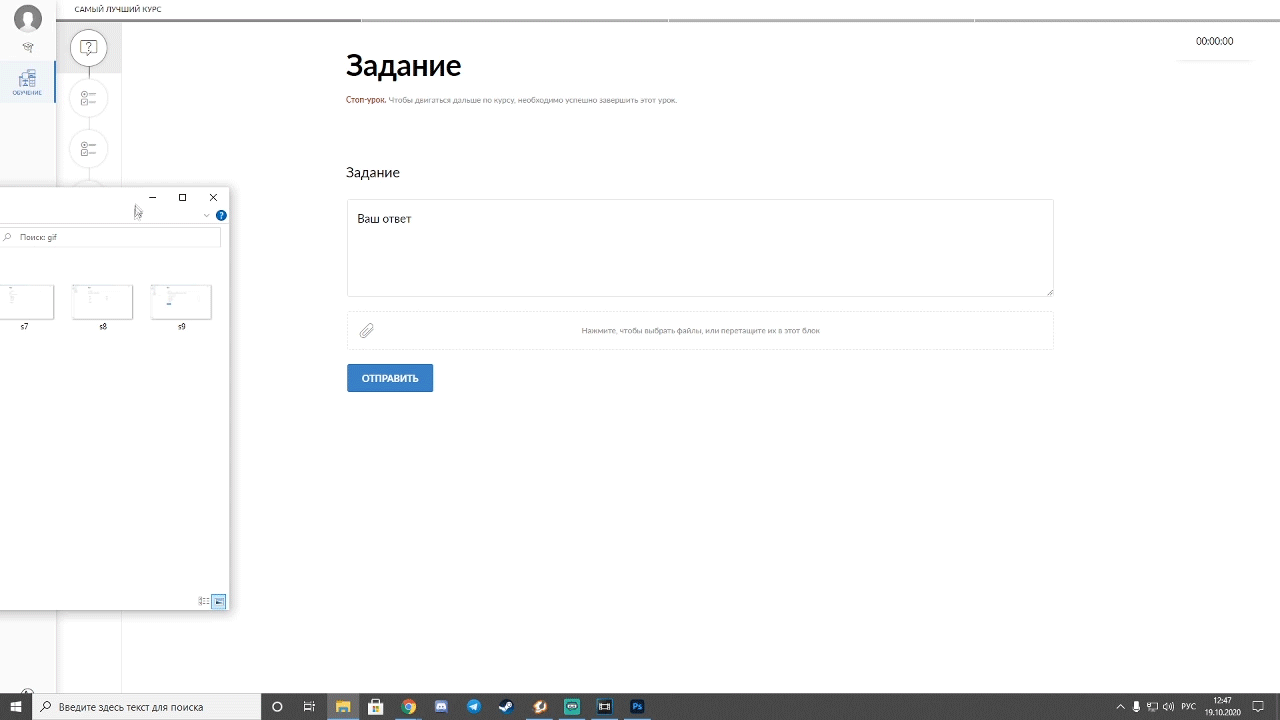This screenshot has height=720, width=1280.
Task: Click the ОТПРАВИТЬ submit button
Action: [390, 378]
